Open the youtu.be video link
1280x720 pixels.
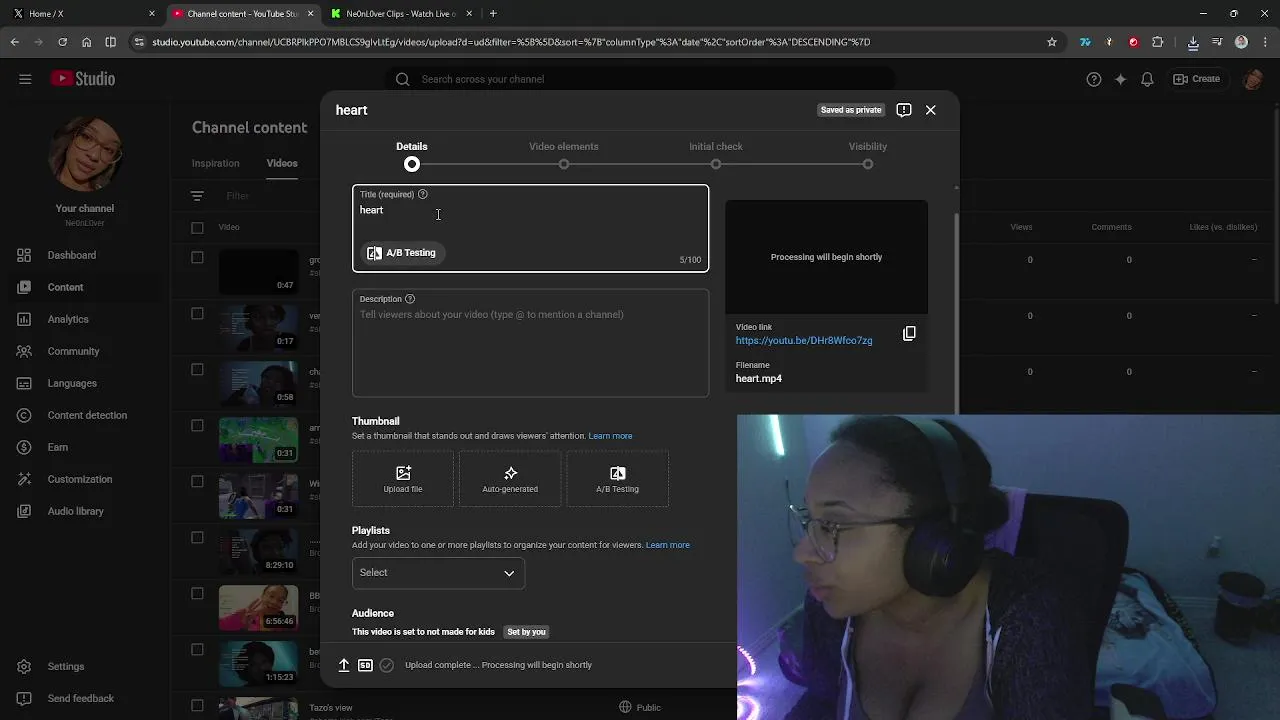pos(804,341)
